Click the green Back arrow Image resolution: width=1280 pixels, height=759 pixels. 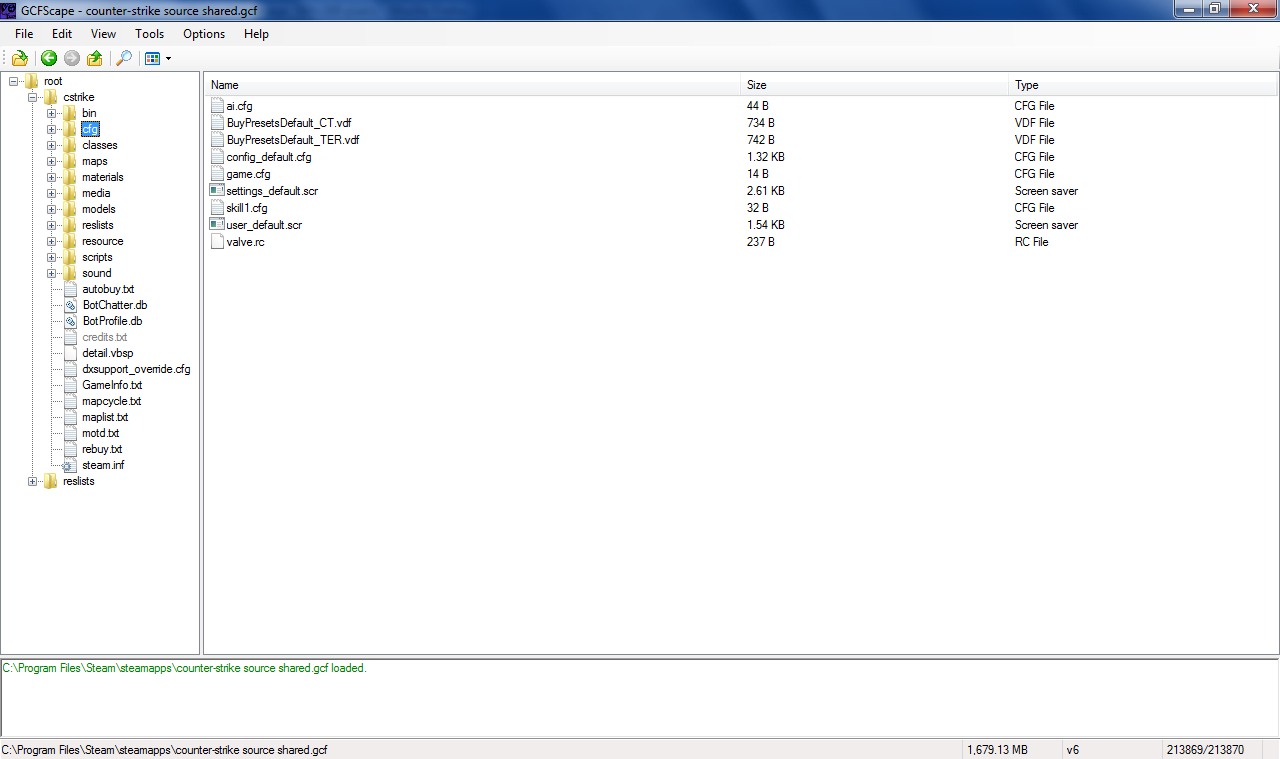point(48,59)
